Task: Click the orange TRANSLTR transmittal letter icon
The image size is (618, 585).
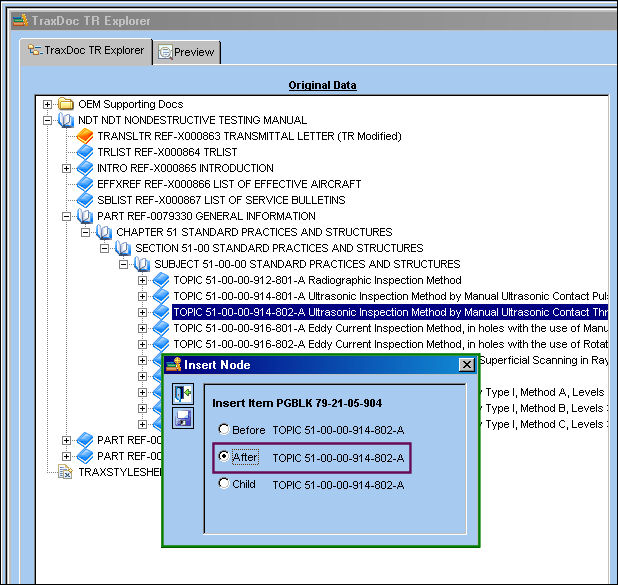Action: (x=85, y=136)
